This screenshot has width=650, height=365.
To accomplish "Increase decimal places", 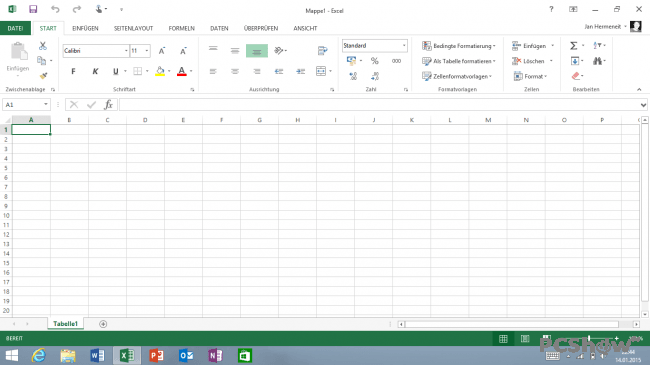I will [353, 76].
